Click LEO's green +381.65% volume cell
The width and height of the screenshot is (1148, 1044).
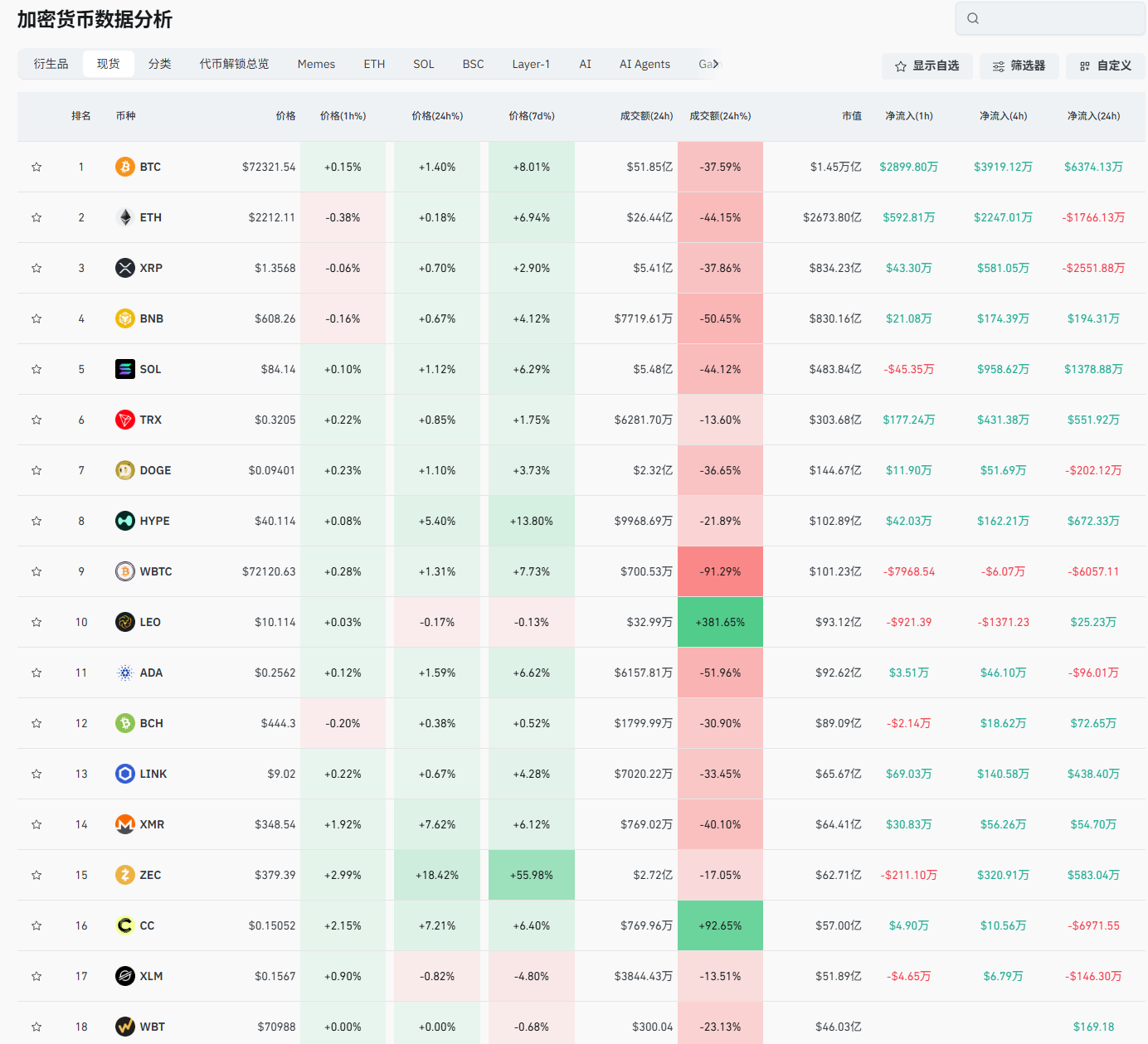pyautogui.click(x=720, y=622)
